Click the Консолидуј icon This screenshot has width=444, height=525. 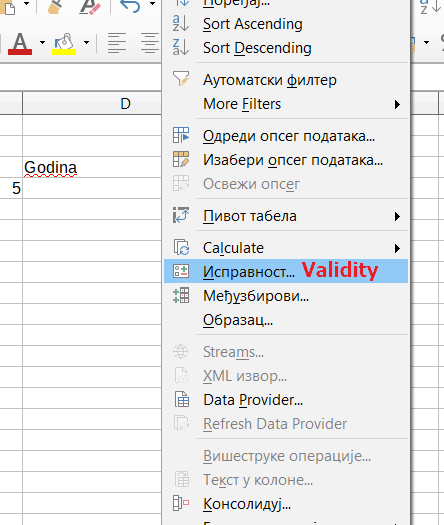coord(181,503)
